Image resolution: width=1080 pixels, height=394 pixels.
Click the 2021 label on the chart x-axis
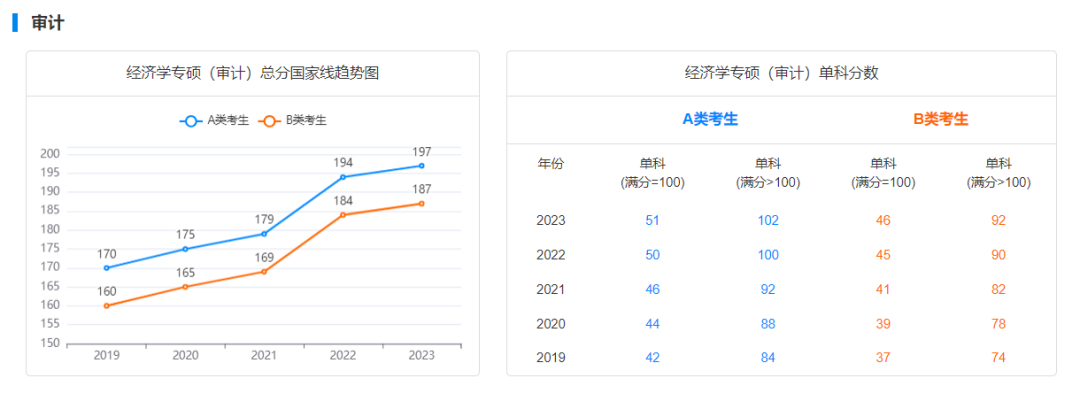[264, 355]
